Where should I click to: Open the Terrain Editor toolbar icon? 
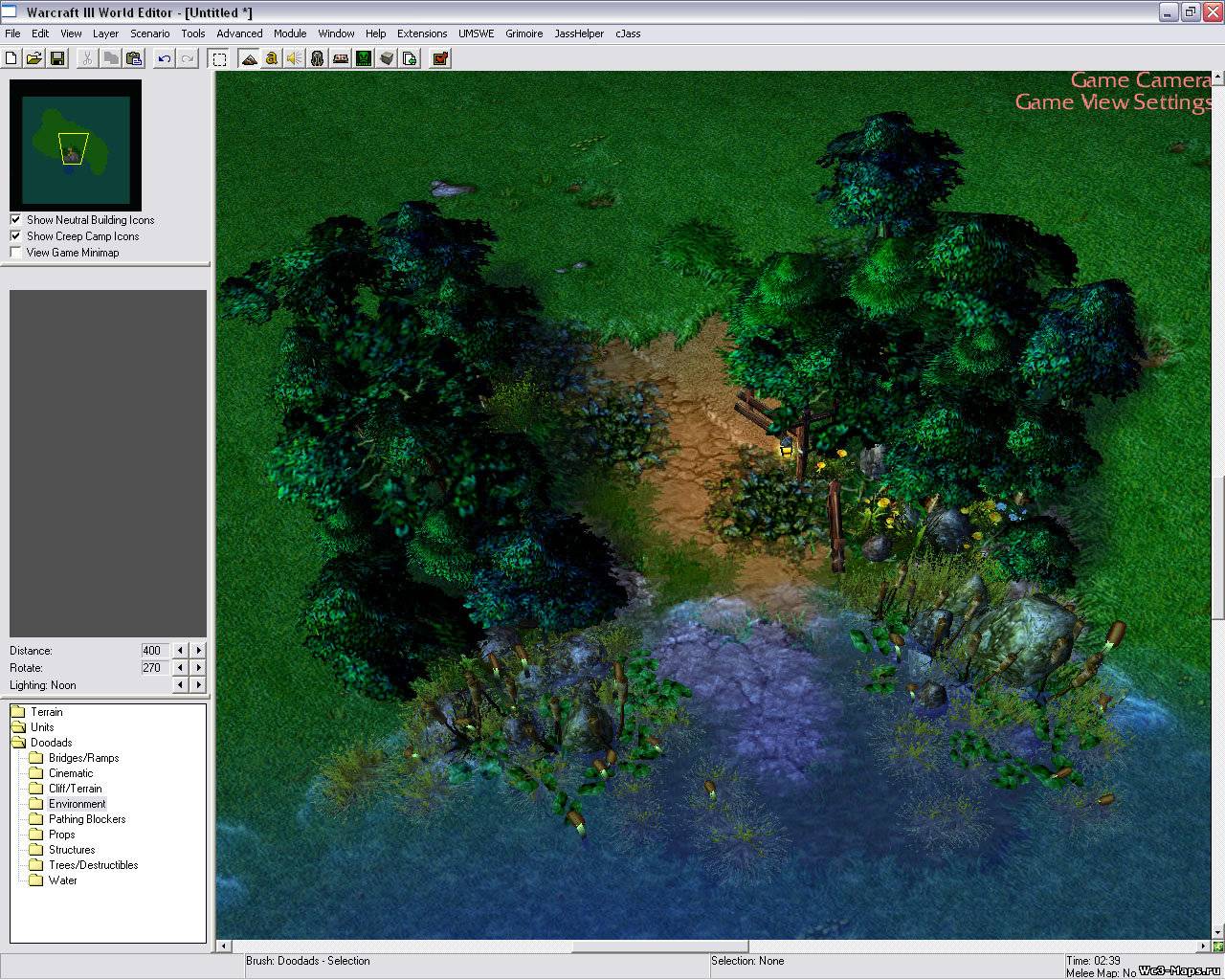pyautogui.click(x=249, y=58)
